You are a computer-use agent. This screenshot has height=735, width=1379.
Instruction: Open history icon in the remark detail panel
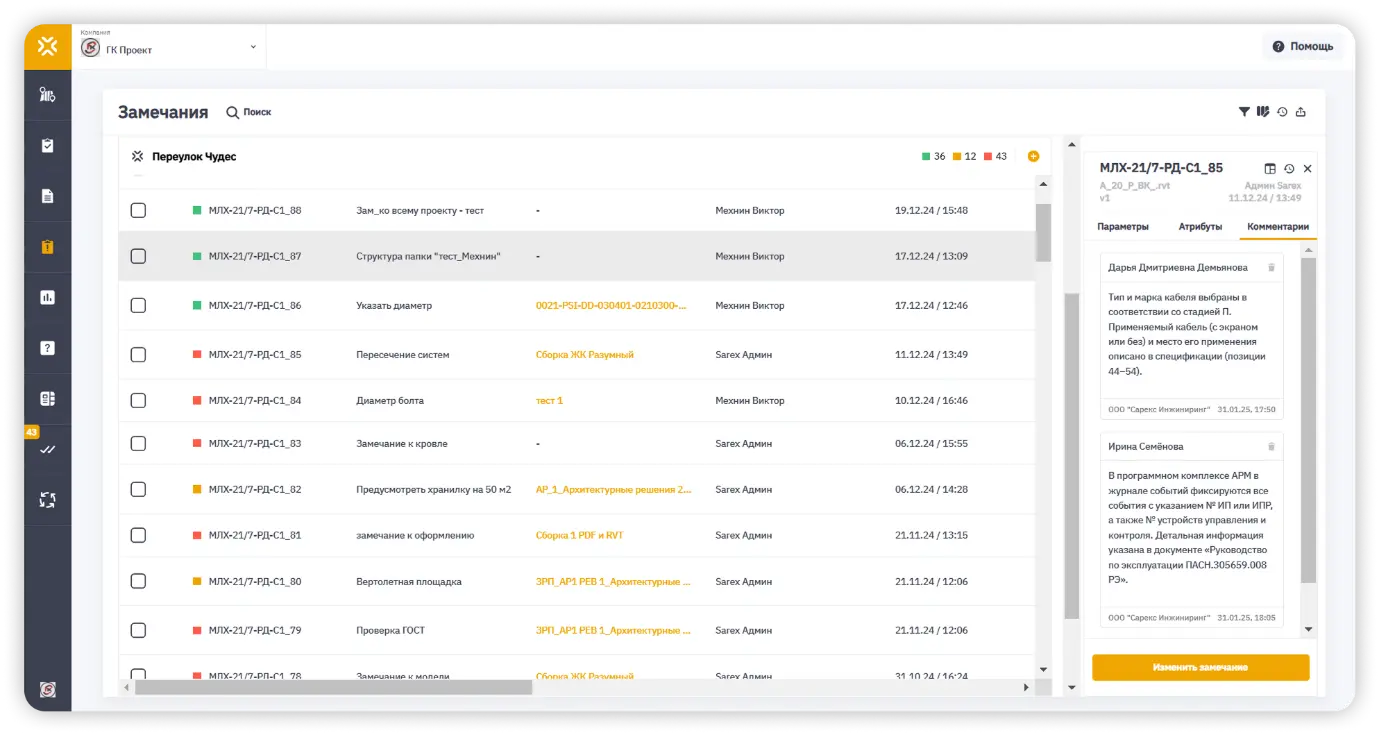[x=1289, y=169]
